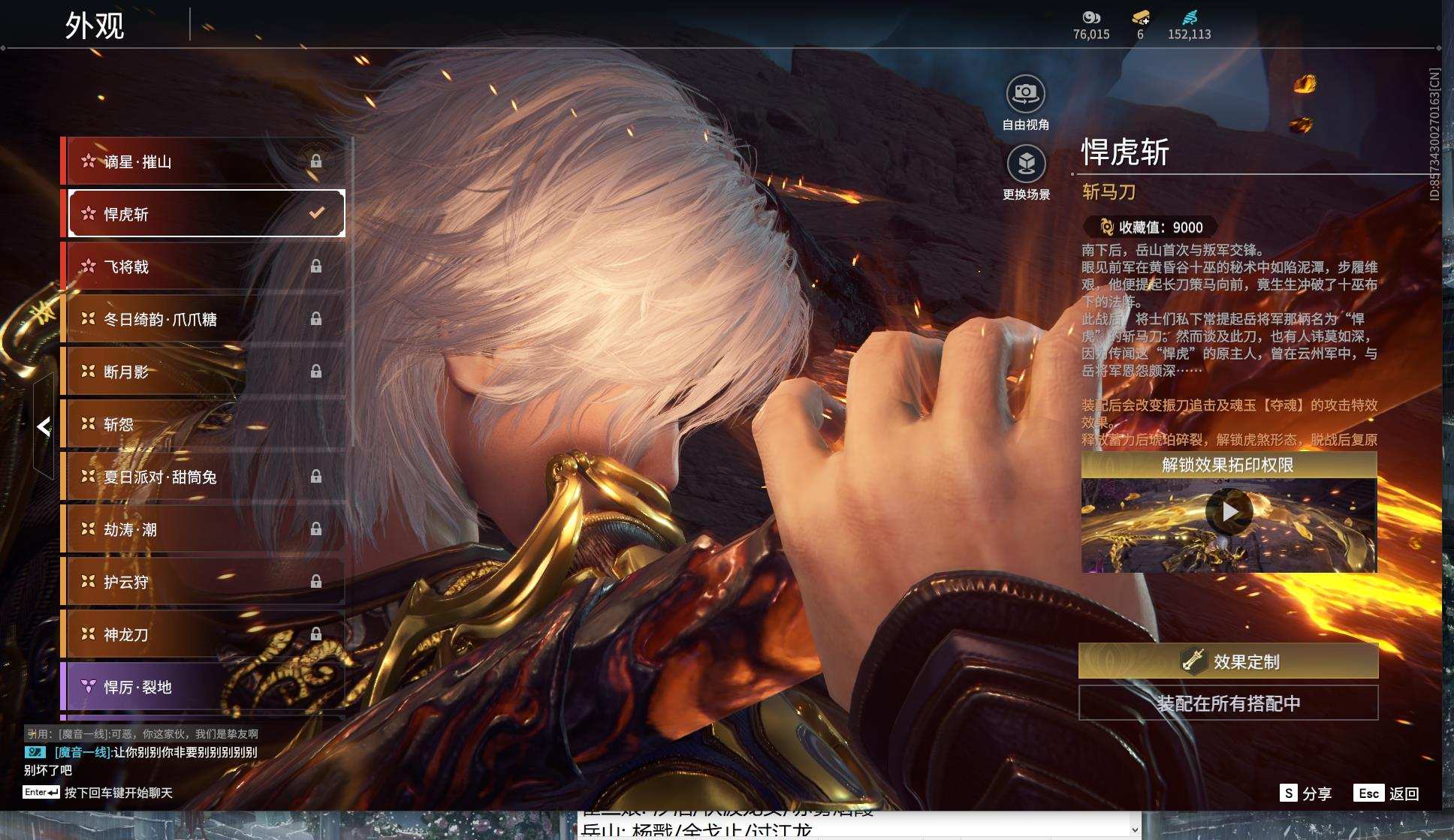The image size is (1454, 840).
Task: Click the rarity star icon beside 谪星·摧山
Action: coord(89,161)
